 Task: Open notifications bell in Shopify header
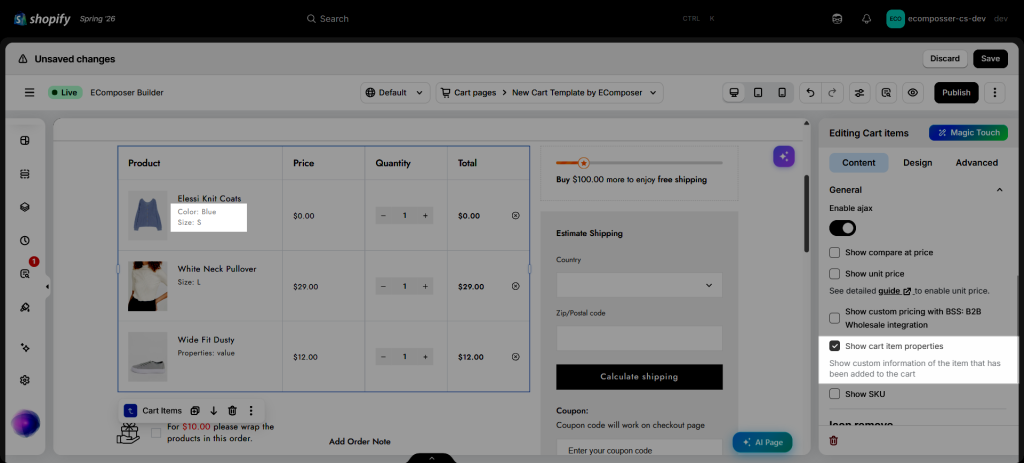(x=867, y=19)
